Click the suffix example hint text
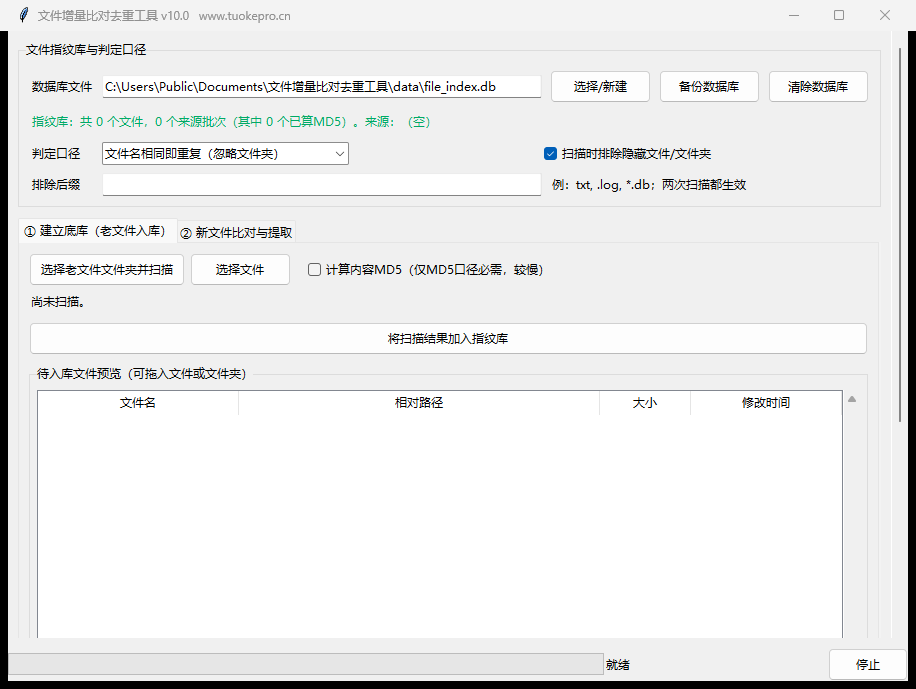 [649, 185]
